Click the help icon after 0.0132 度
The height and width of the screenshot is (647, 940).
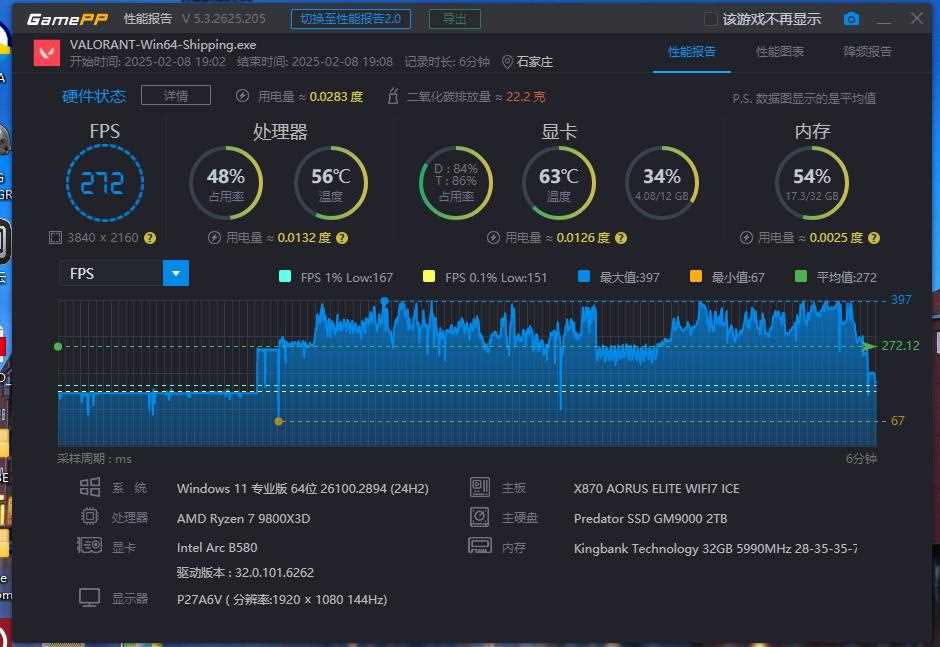342,238
